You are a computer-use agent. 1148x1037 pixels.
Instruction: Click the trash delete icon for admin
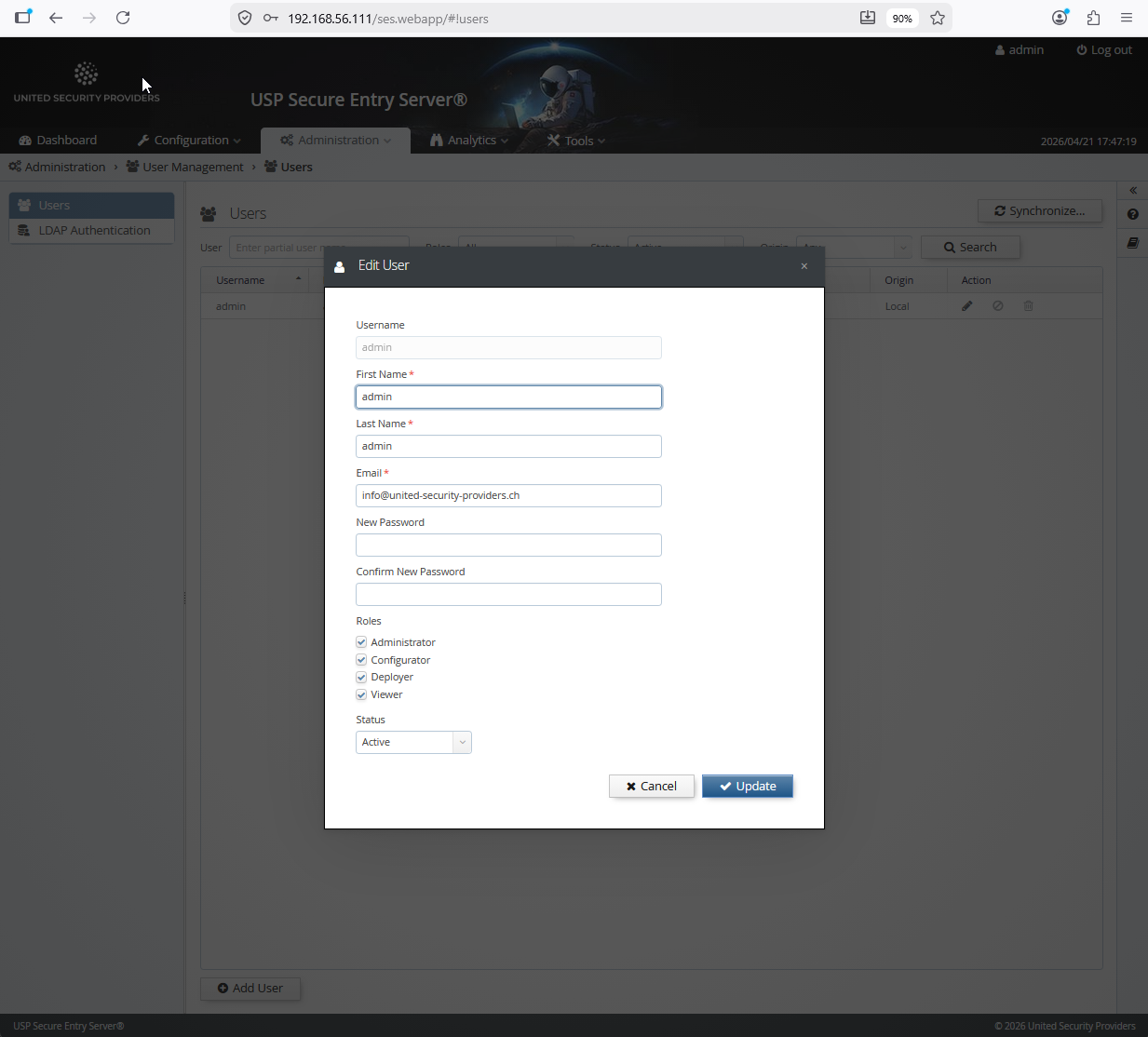tap(1029, 306)
